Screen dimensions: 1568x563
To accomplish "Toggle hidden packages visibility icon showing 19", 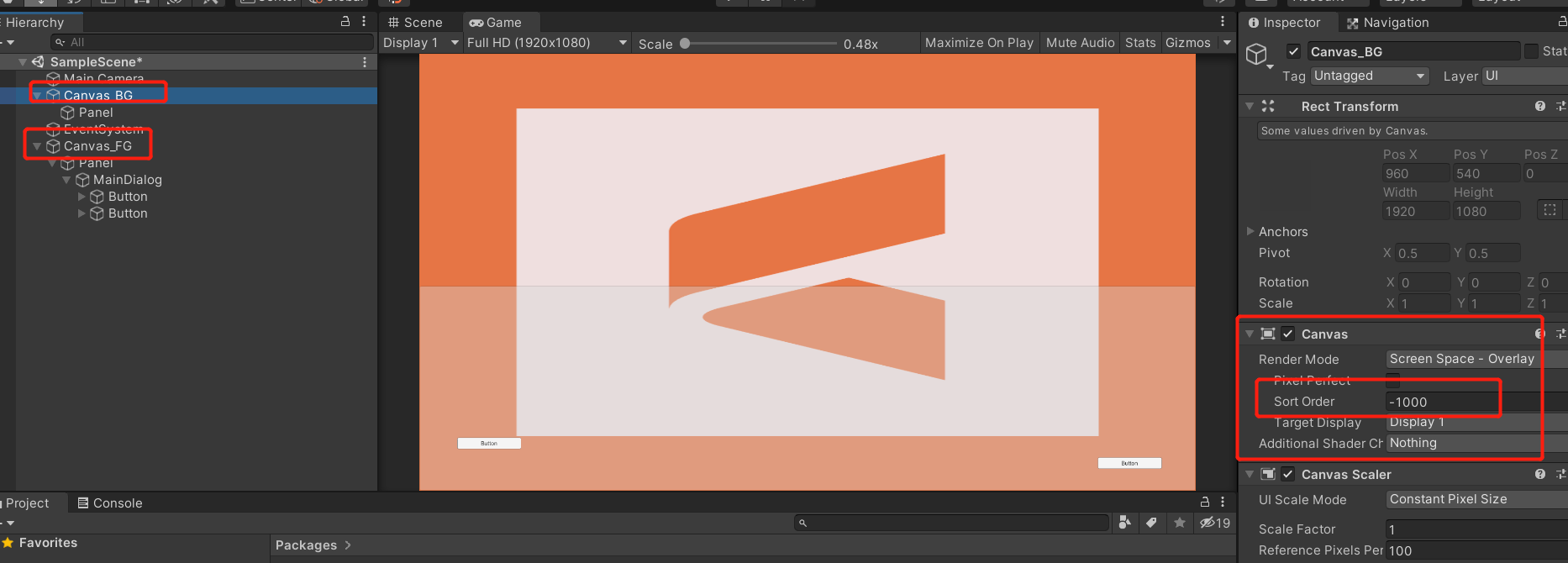I will [x=1215, y=523].
